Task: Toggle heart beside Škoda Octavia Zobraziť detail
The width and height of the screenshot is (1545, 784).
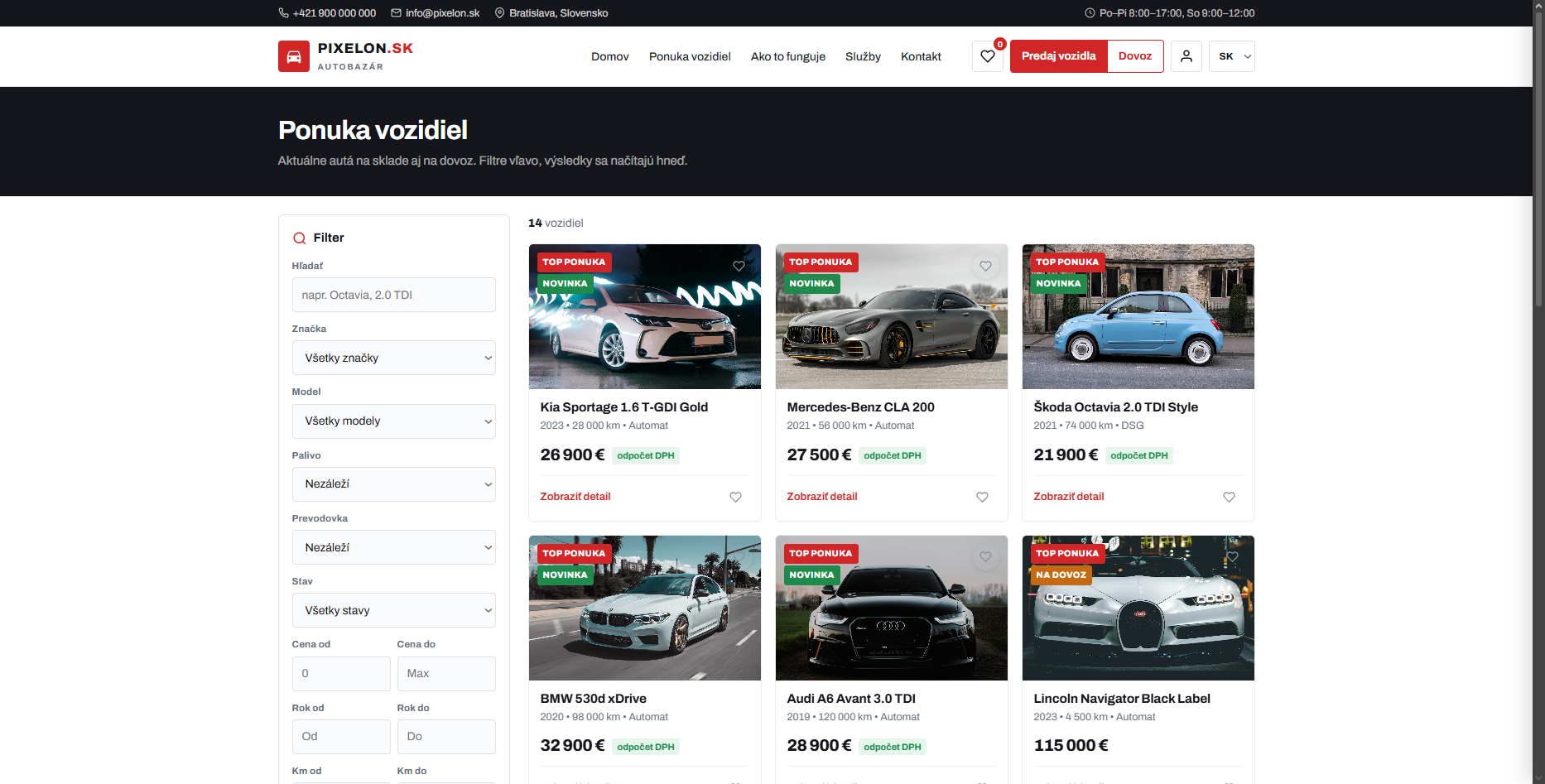Action: (1229, 497)
